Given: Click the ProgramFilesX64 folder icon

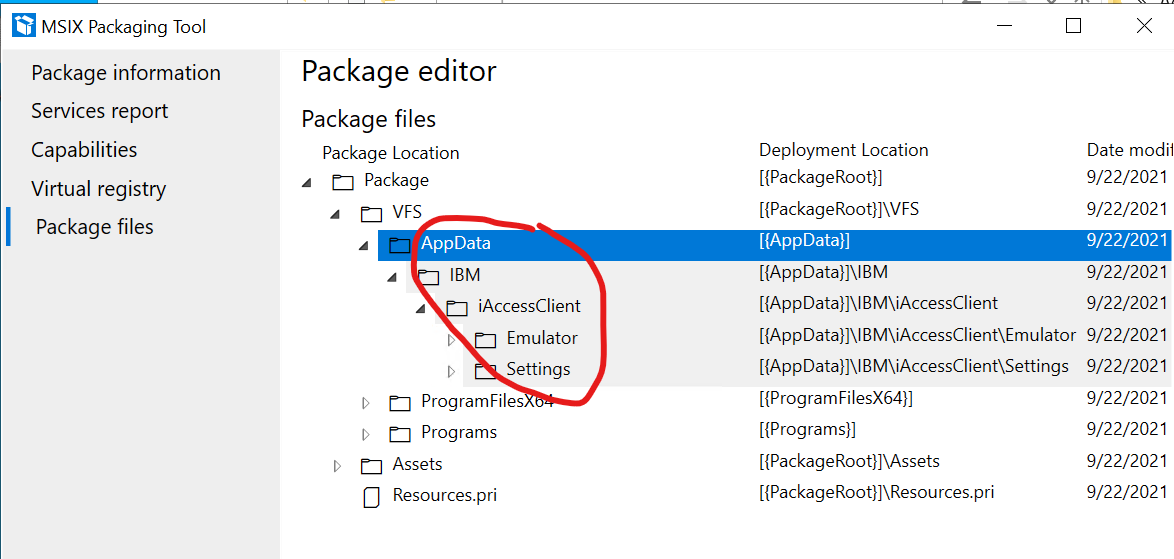Looking at the screenshot, I should coord(400,403).
